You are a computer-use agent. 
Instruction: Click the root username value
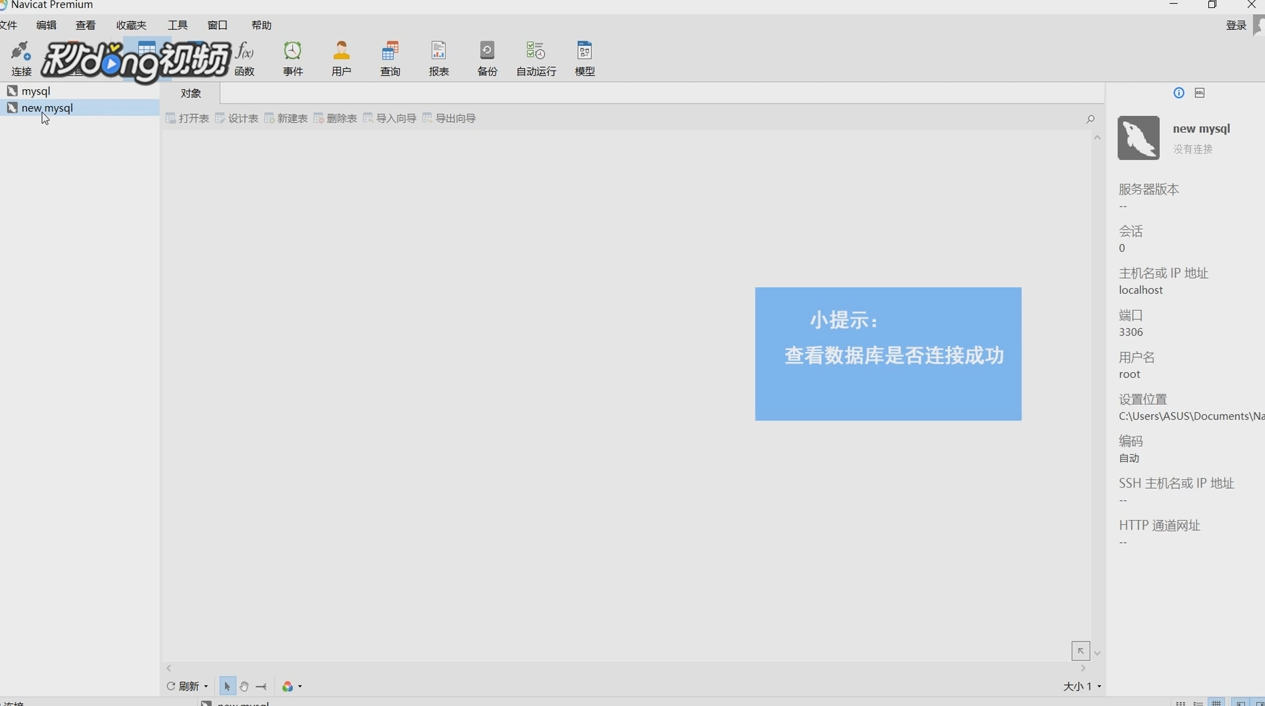(1129, 374)
